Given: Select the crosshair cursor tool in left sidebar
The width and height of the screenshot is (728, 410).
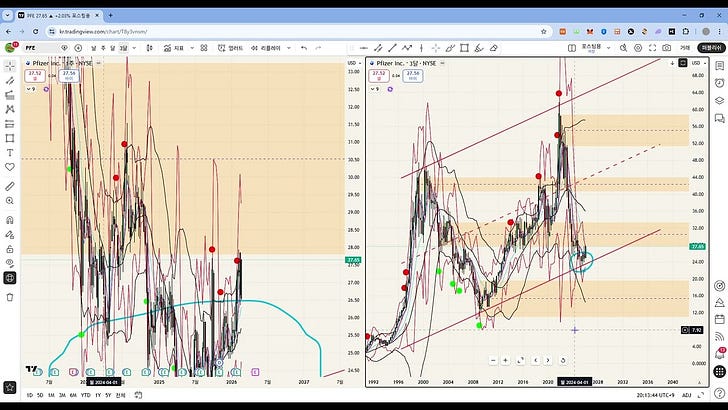Looking at the screenshot, I should [x=10, y=66].
